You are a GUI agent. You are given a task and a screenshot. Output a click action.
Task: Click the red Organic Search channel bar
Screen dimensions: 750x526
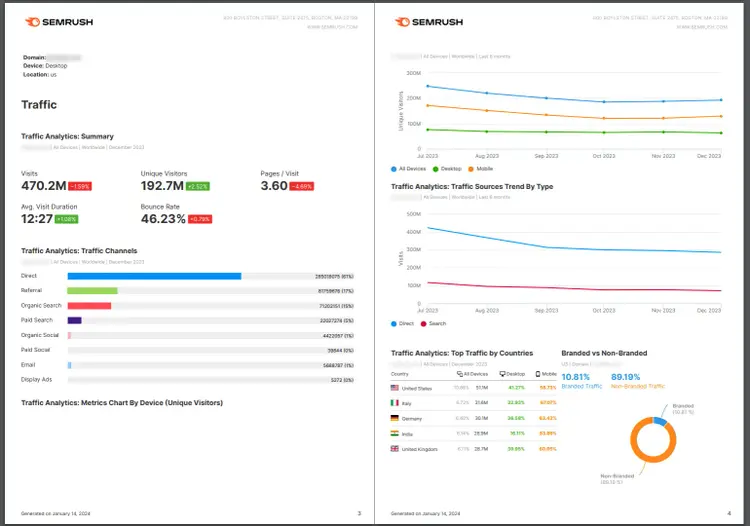[89, 306]
